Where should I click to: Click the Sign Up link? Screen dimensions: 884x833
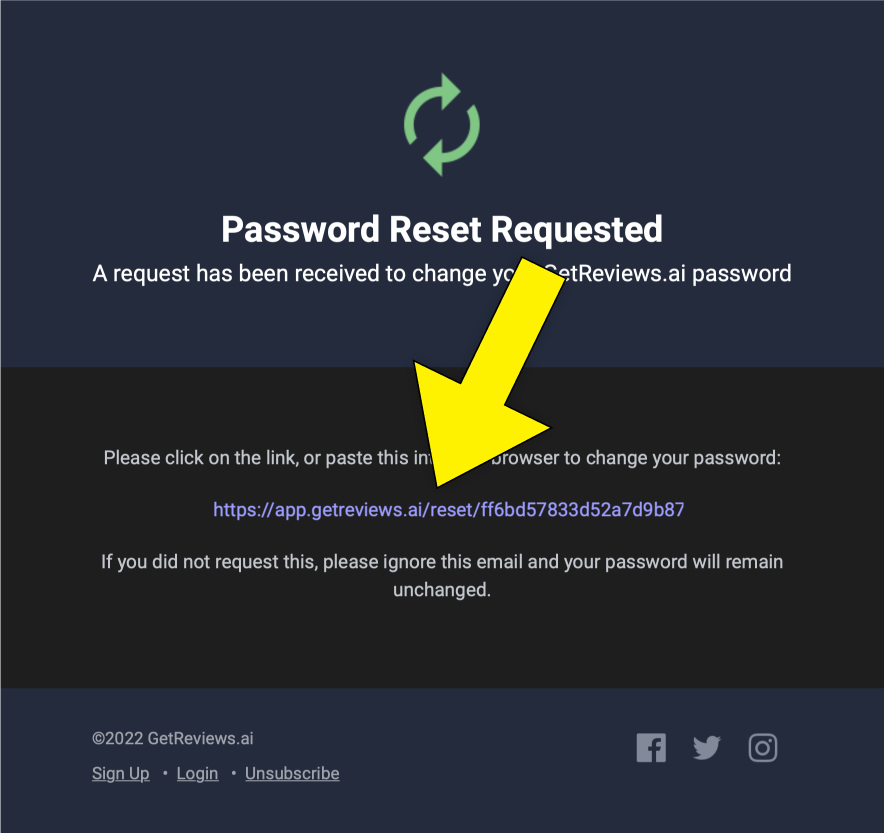point(120,773)
